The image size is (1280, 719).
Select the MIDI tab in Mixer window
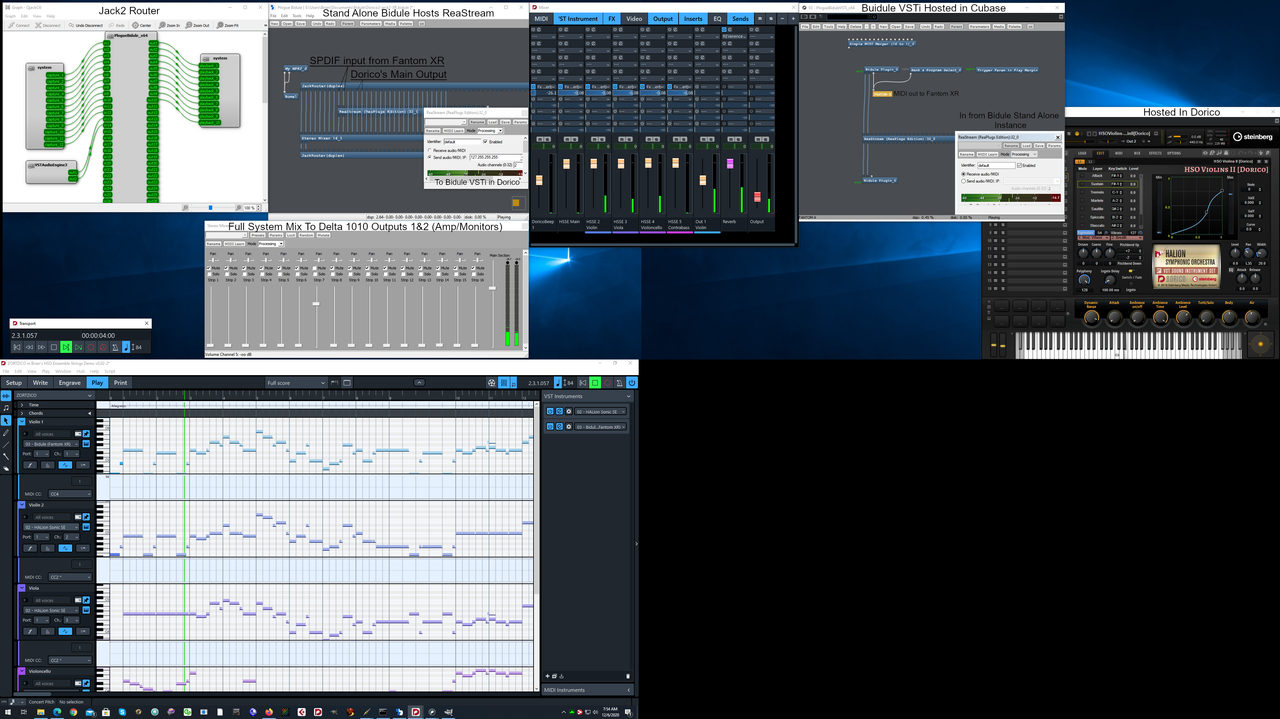tap(541, 19)
